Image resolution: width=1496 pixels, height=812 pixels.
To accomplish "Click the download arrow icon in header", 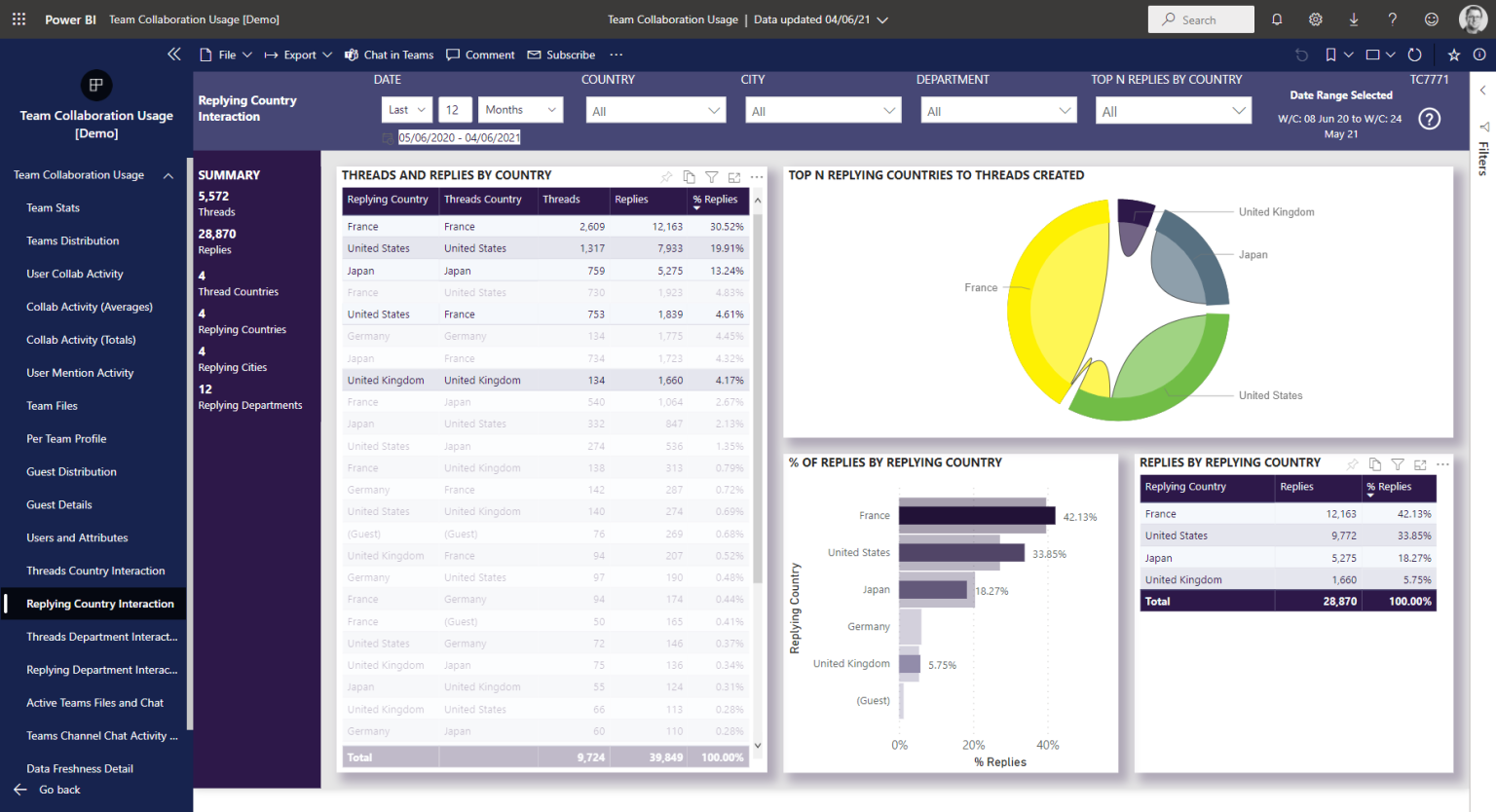I will click(x=1354, y=19).
